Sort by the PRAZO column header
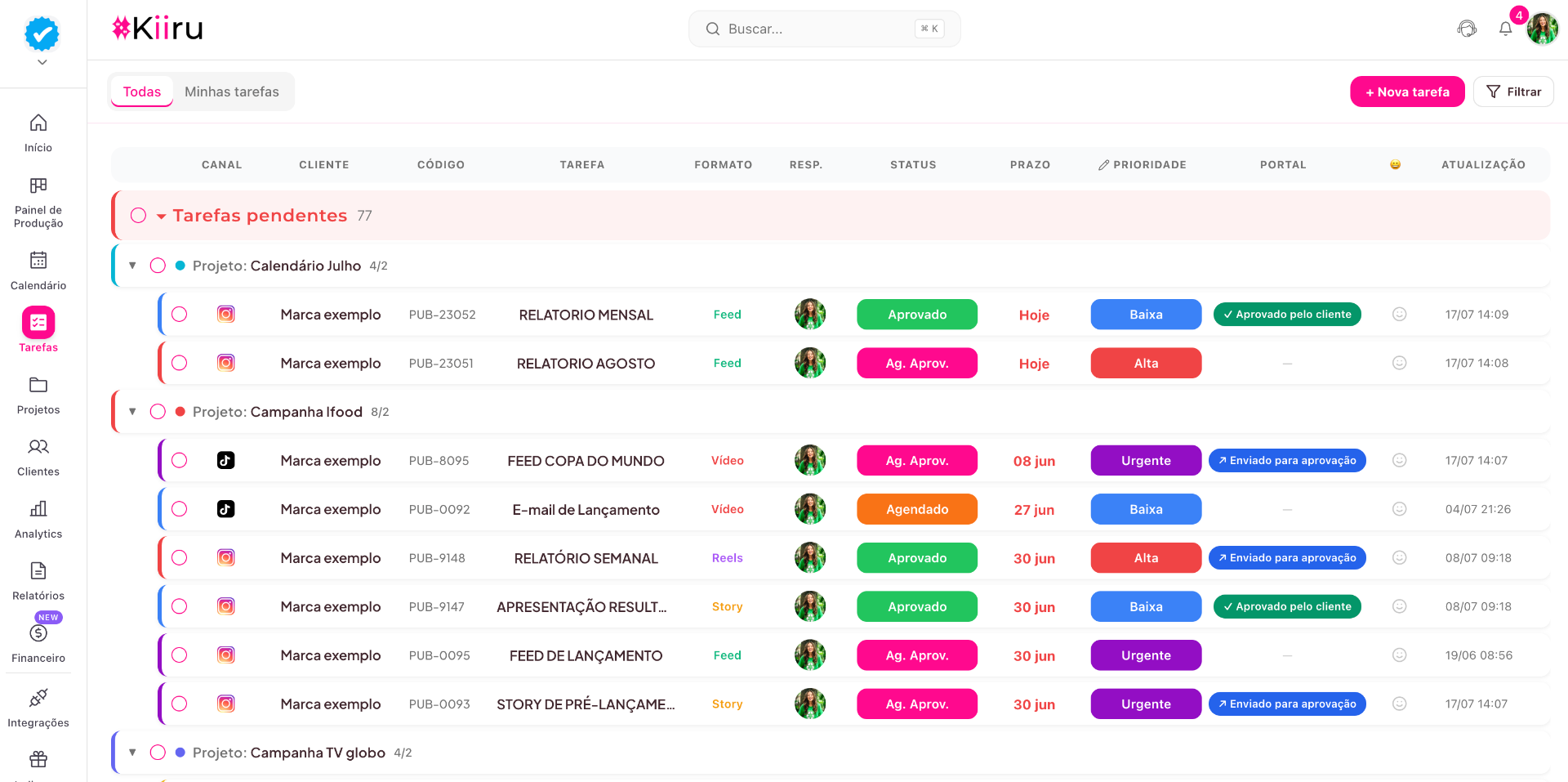 pos(1030,165)
